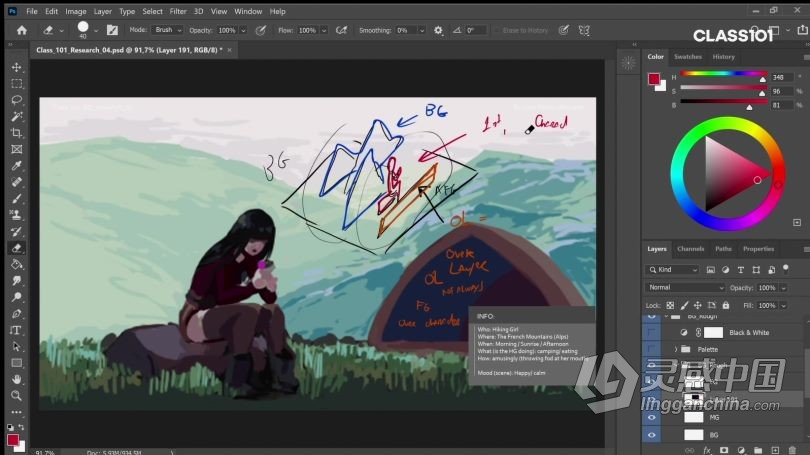The height and width of the screenshot is (455, 810).
Task: Toggle the brush settings panel icon
Action: click(x=112, y=30)
